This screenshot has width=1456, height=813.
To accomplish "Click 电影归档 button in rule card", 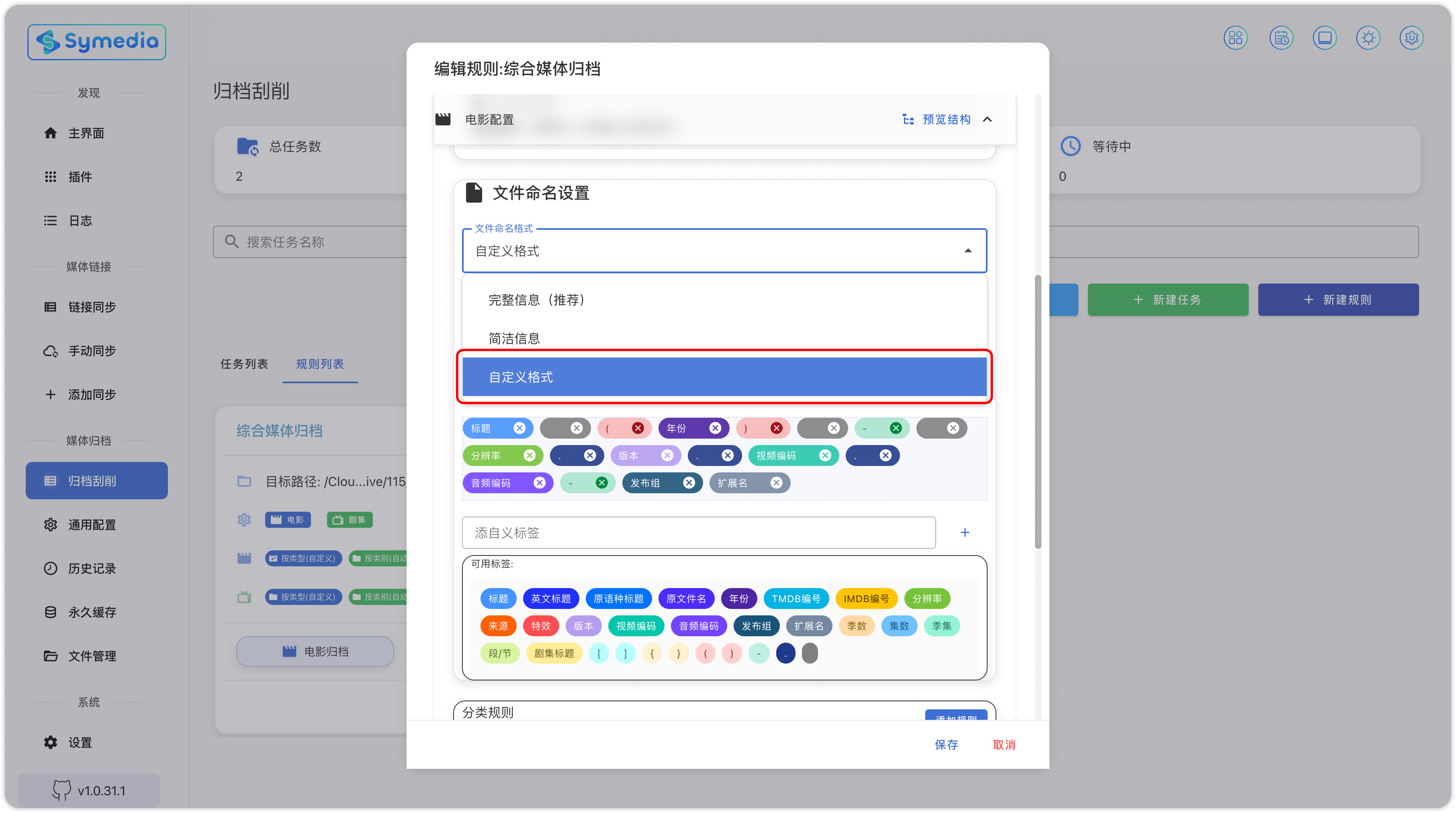I will 315,651.
